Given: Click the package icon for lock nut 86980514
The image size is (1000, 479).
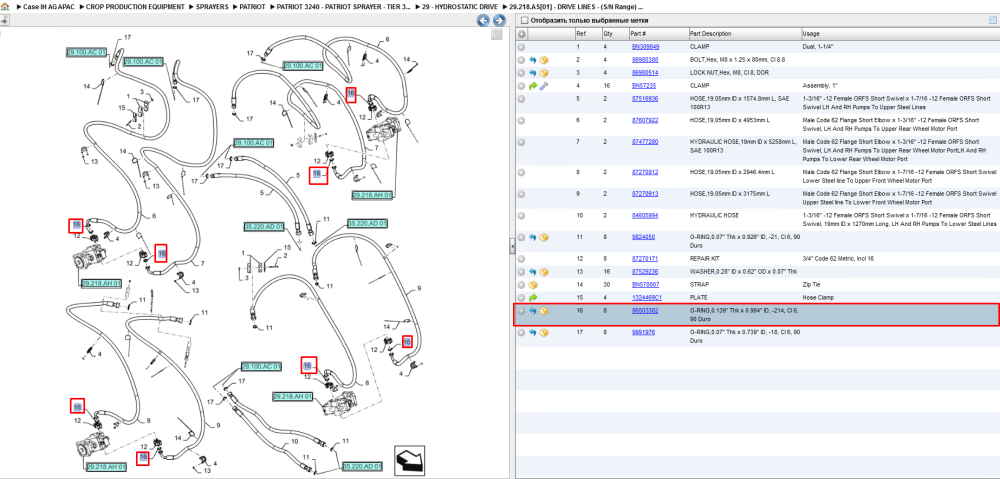Looking at the screenshot, I should [x=544, y=73].
